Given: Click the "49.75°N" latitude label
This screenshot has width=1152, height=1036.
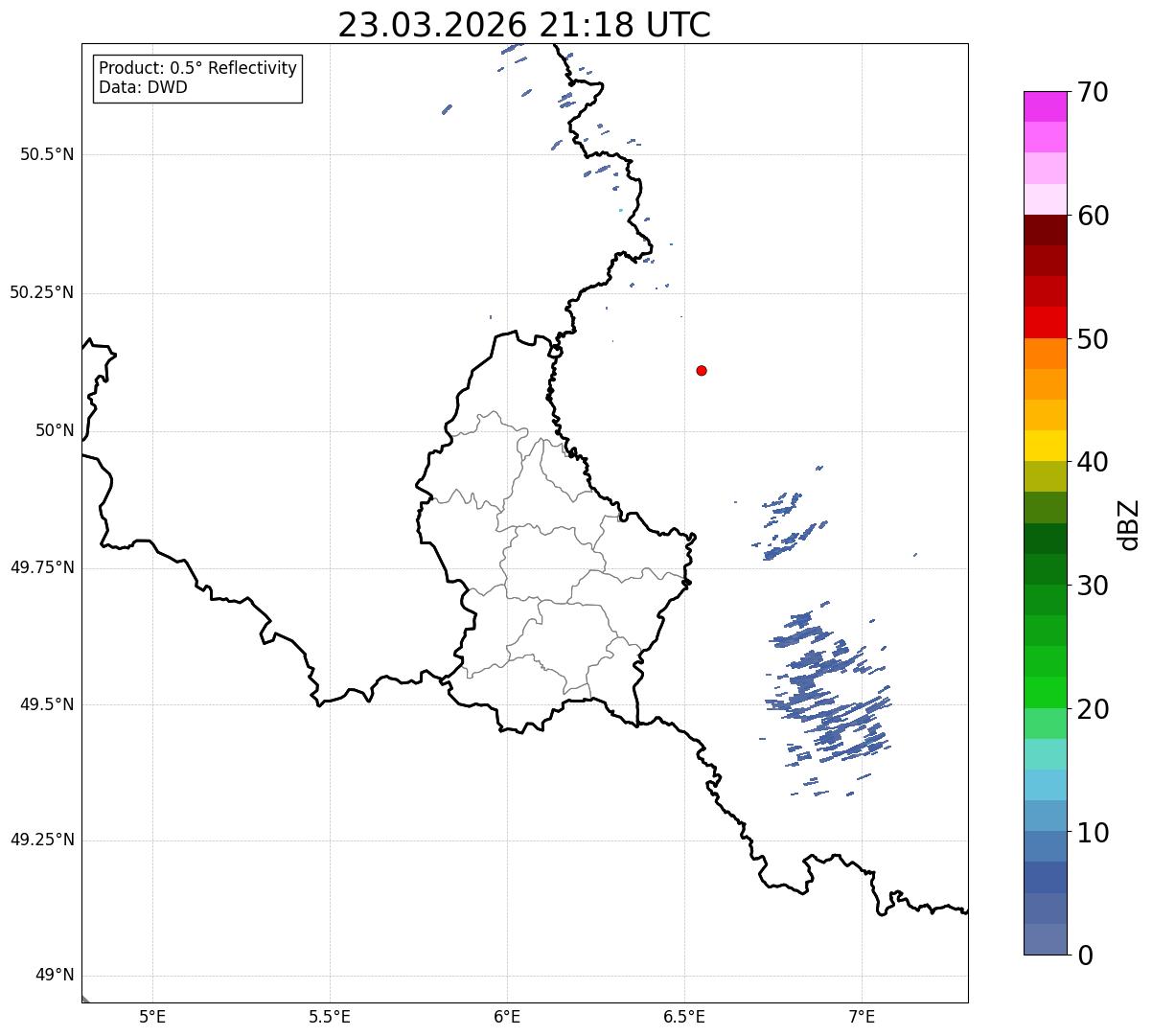Looking at the screenshot, I should [x=42, y=568].
